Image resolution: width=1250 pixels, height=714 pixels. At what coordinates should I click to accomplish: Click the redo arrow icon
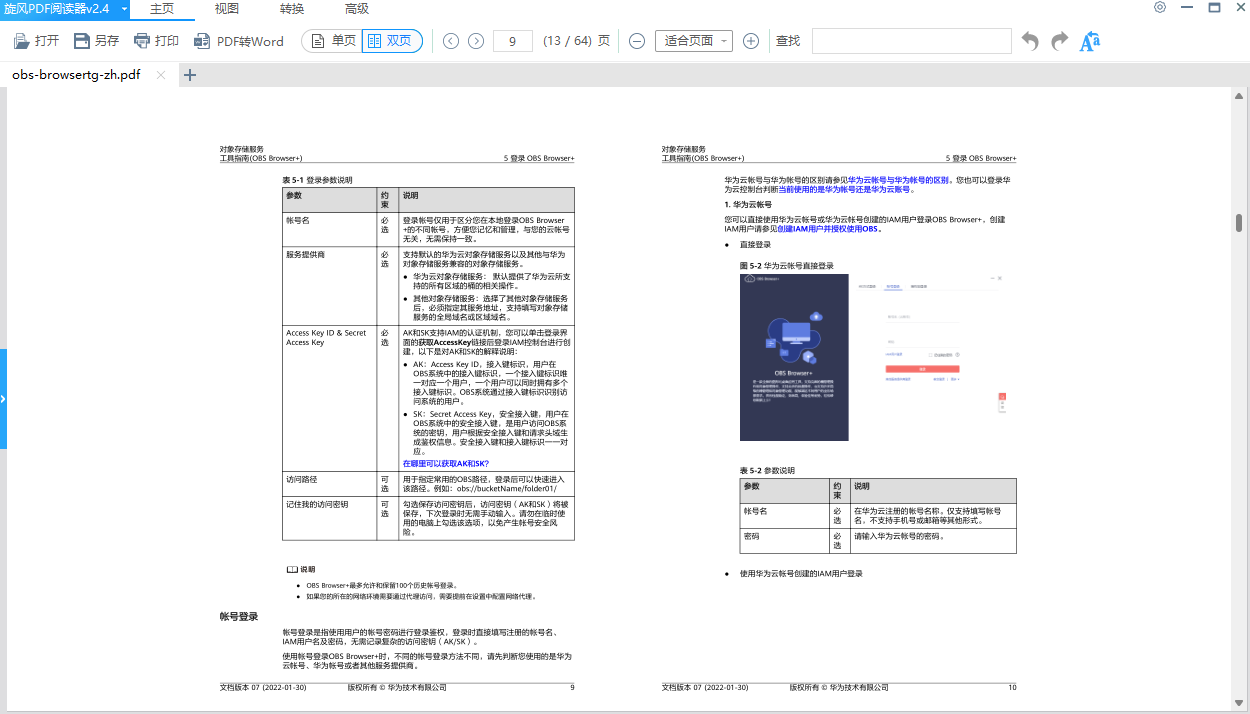click(x=1059, y=41)
